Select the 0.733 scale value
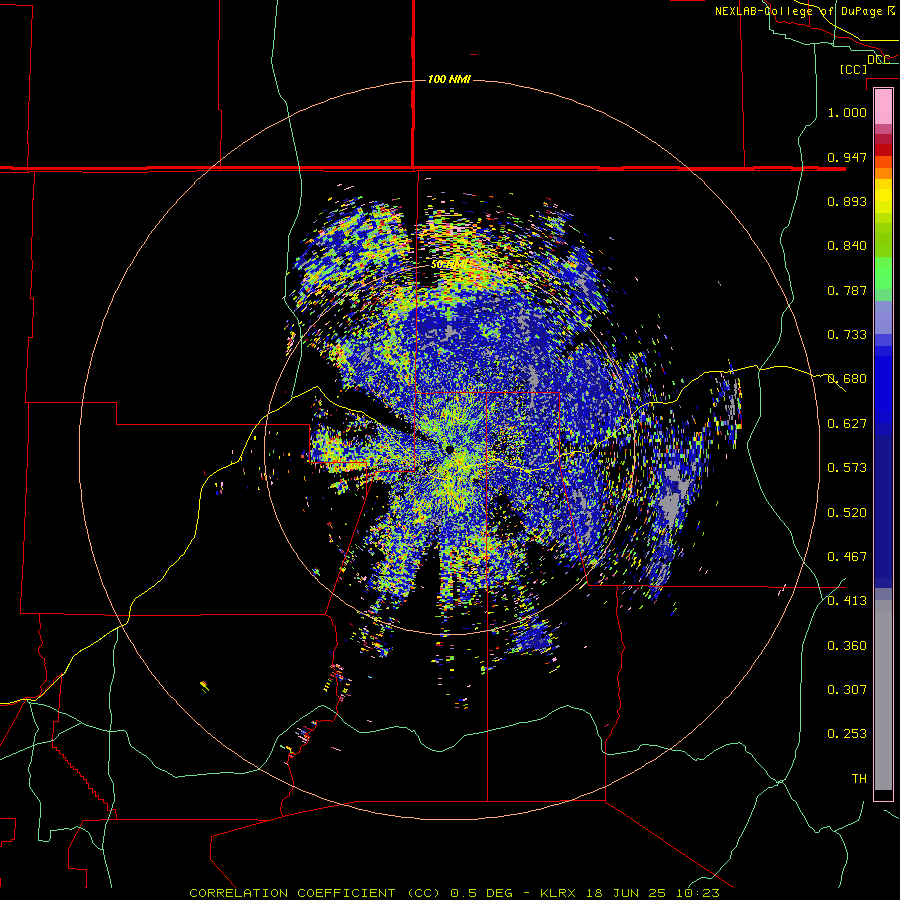 [847, 335]
